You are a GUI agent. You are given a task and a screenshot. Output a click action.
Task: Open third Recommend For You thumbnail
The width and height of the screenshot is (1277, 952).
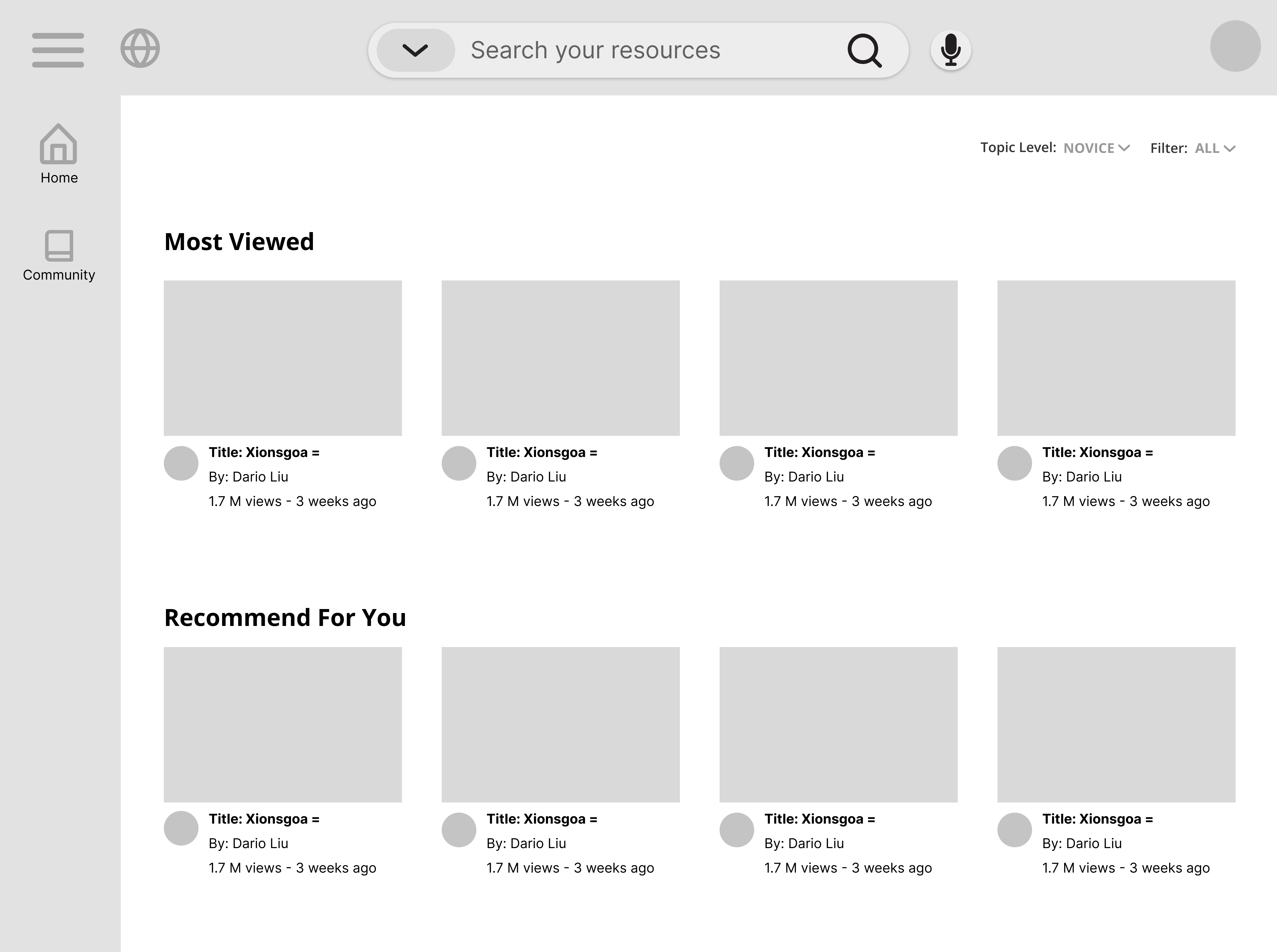(838, 724)
